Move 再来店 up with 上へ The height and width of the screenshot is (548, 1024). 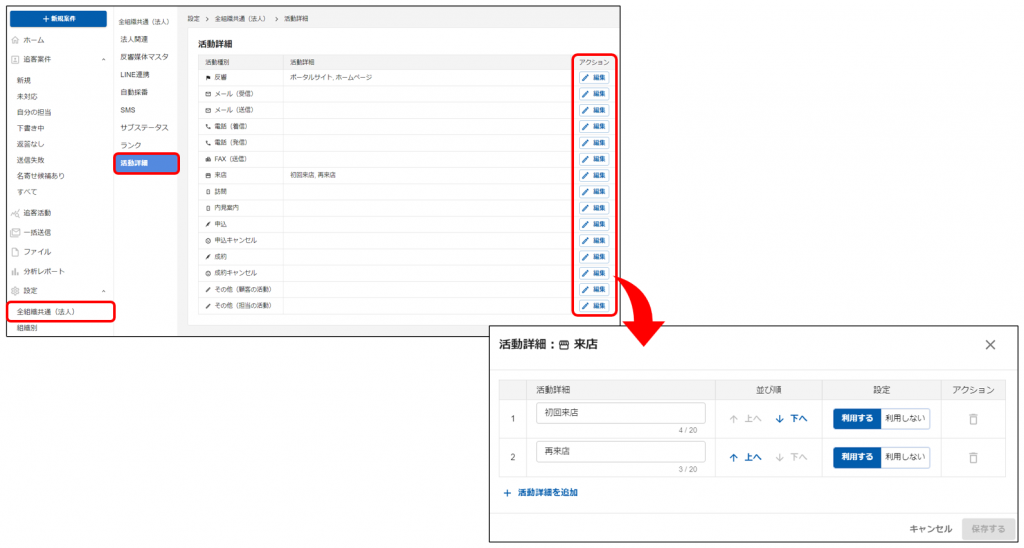[745, 458]
